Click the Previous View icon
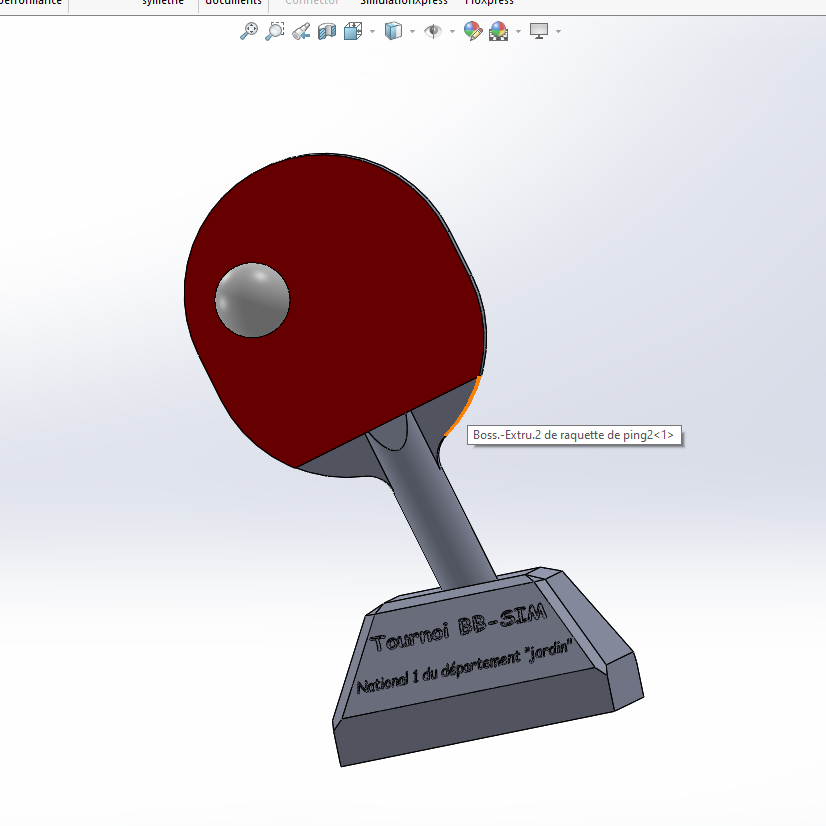 coord(300,31)
